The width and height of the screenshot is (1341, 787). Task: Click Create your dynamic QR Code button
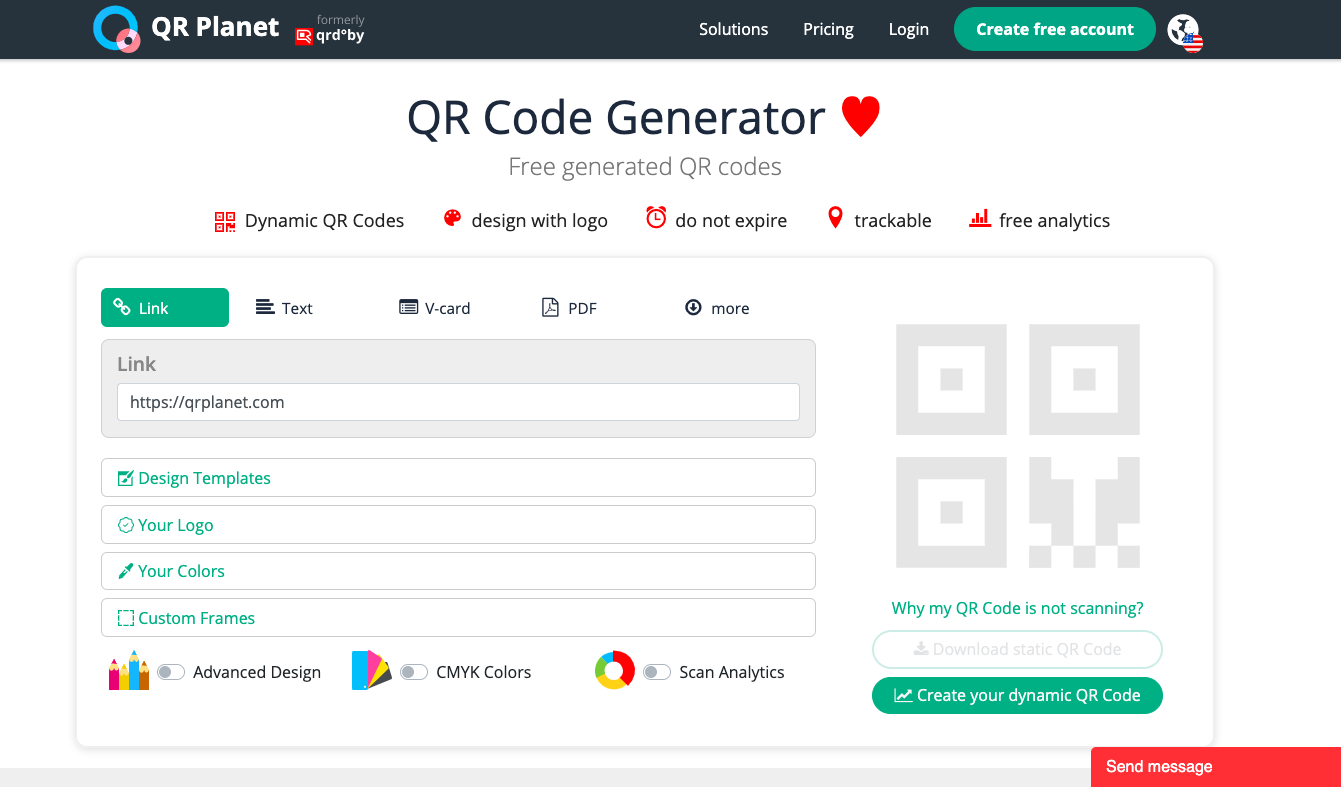click(1017, 695)
